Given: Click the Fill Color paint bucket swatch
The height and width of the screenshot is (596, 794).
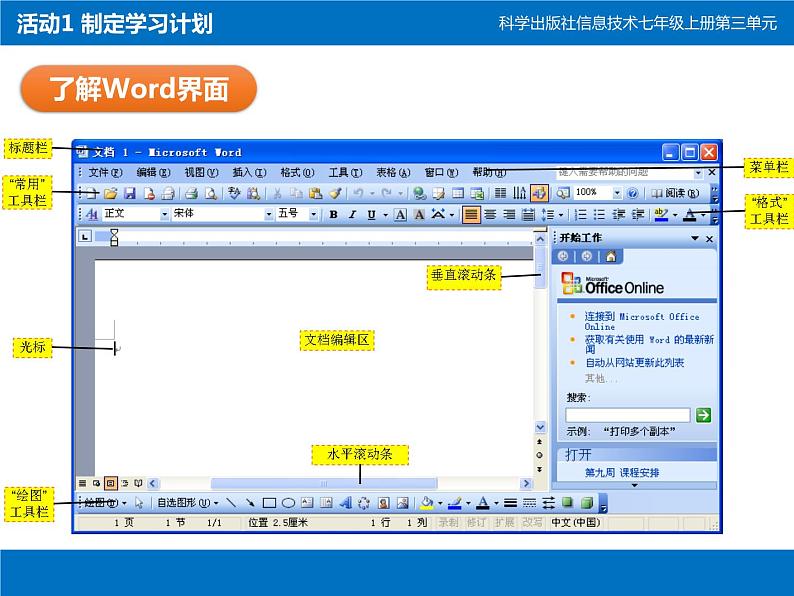Looking at the screenshot, I should 427,503.
